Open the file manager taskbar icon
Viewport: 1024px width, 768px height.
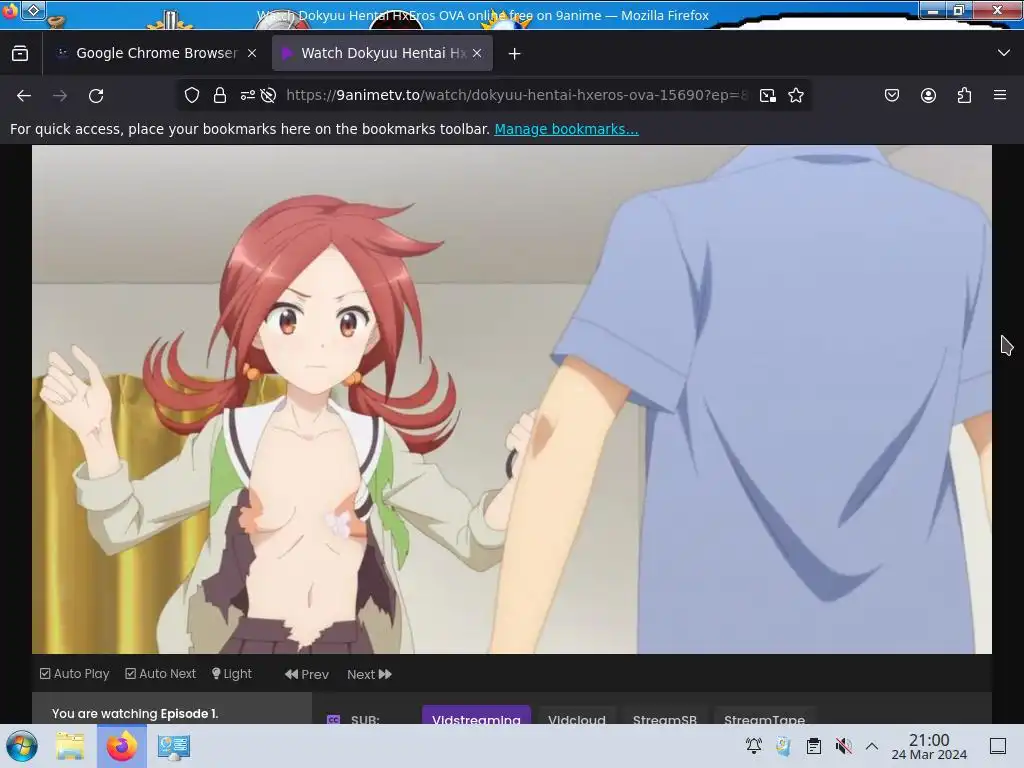pyautogui.click(x=70, y=746)
